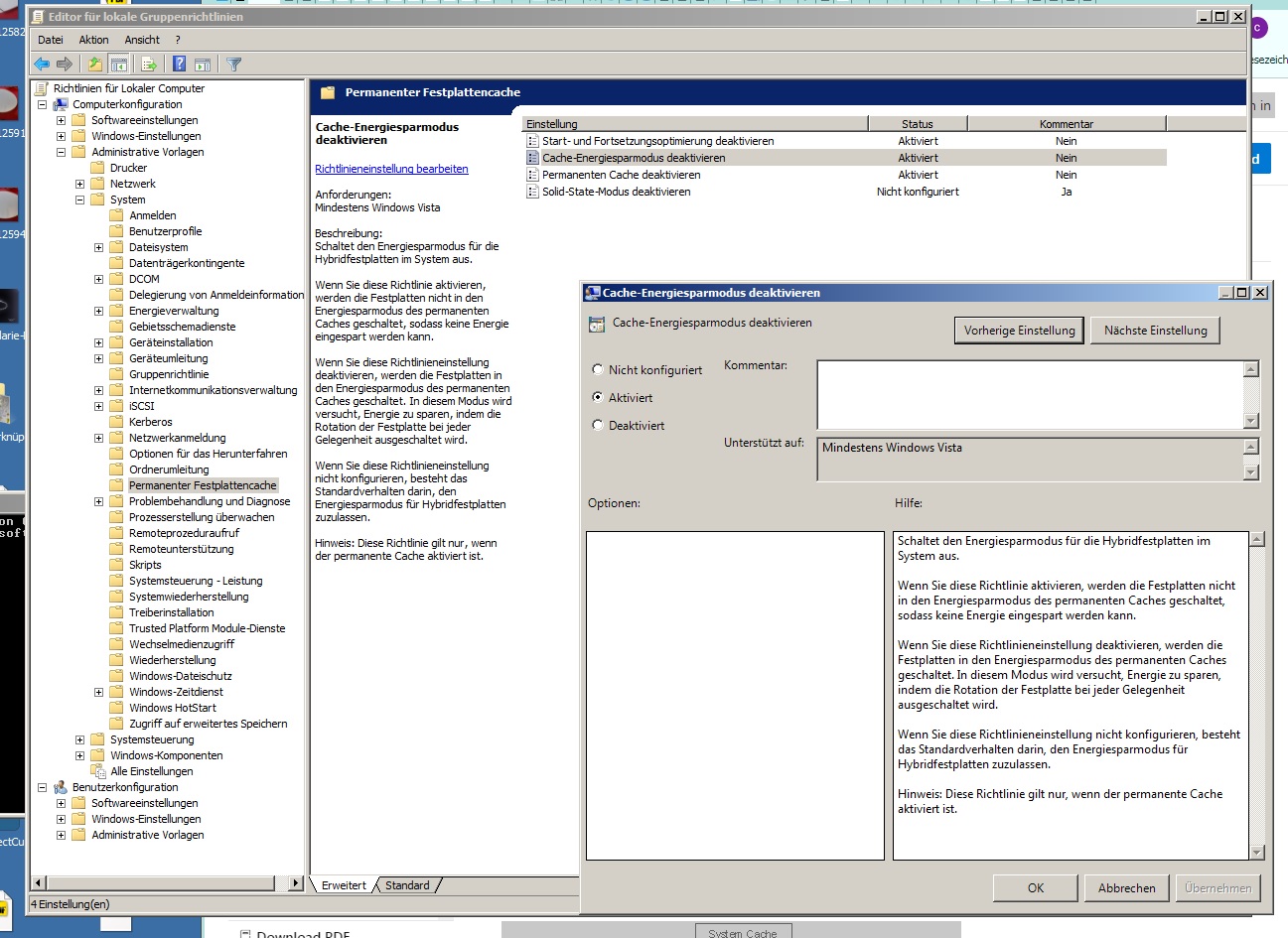Expand the Energieverwaltung tree node
This screenshot has width=1288, height=938.
(98, 311)
